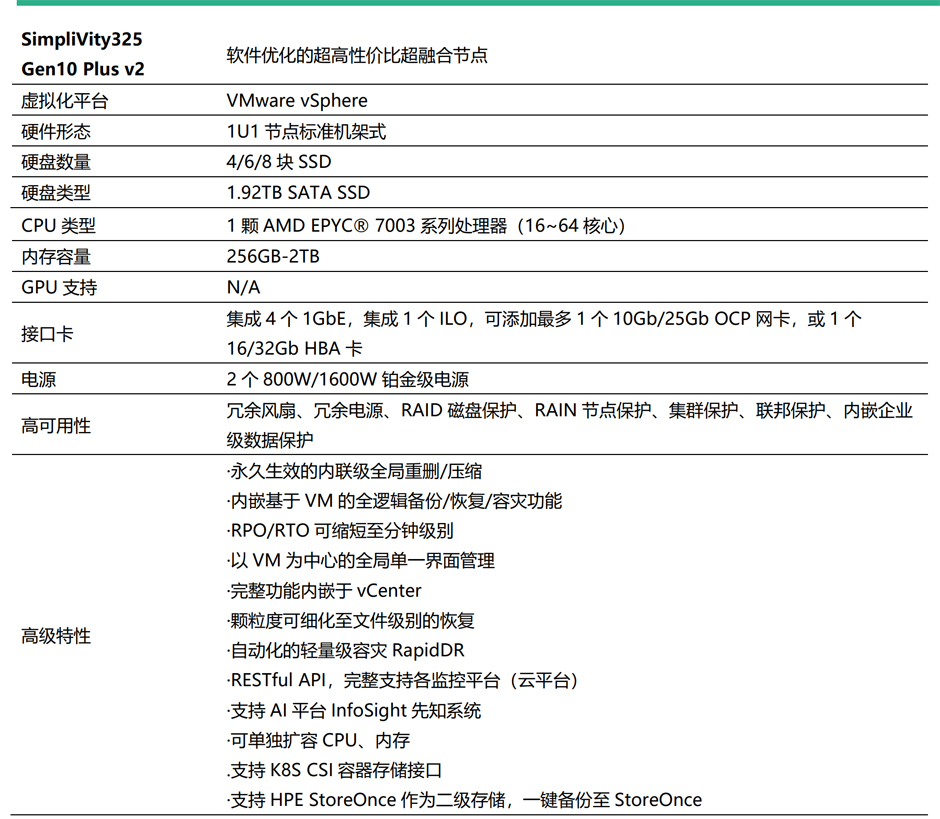The image size is (940, 819).
Task: Click the 完整功能内嵌于 vCenter bullet
Action: point(324,591)
